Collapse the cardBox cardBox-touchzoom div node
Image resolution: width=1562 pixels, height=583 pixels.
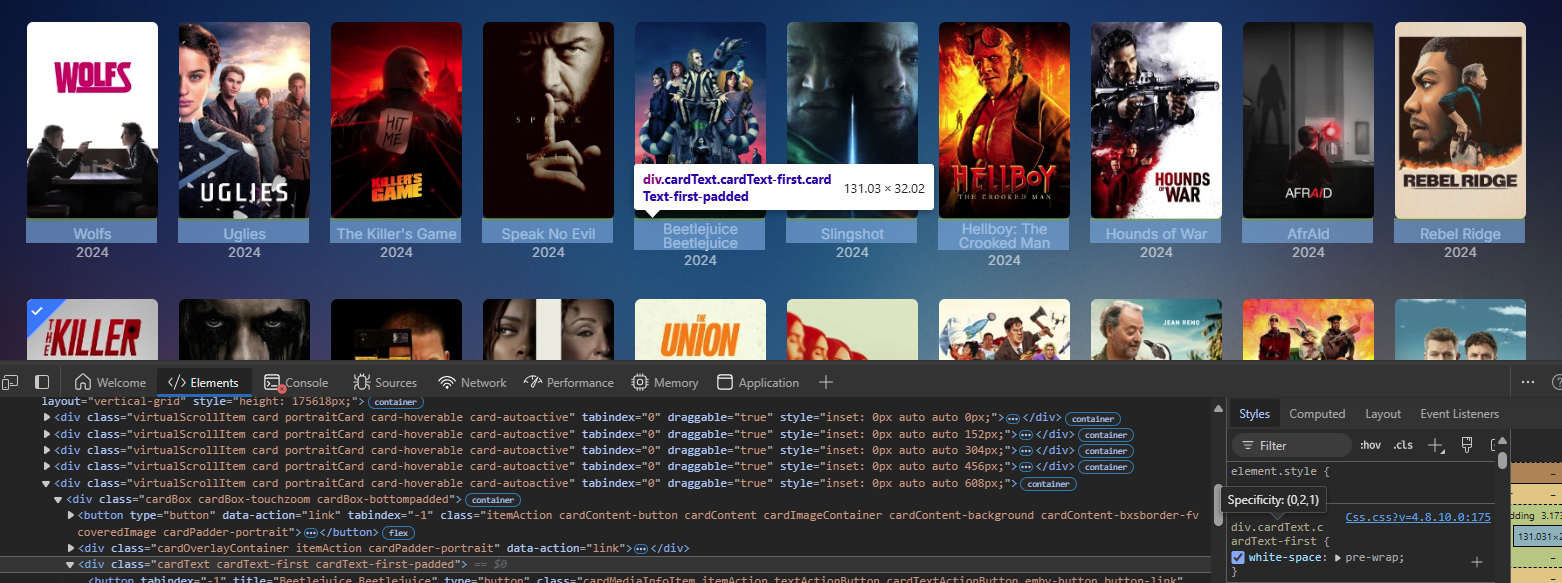click(57, 499)
